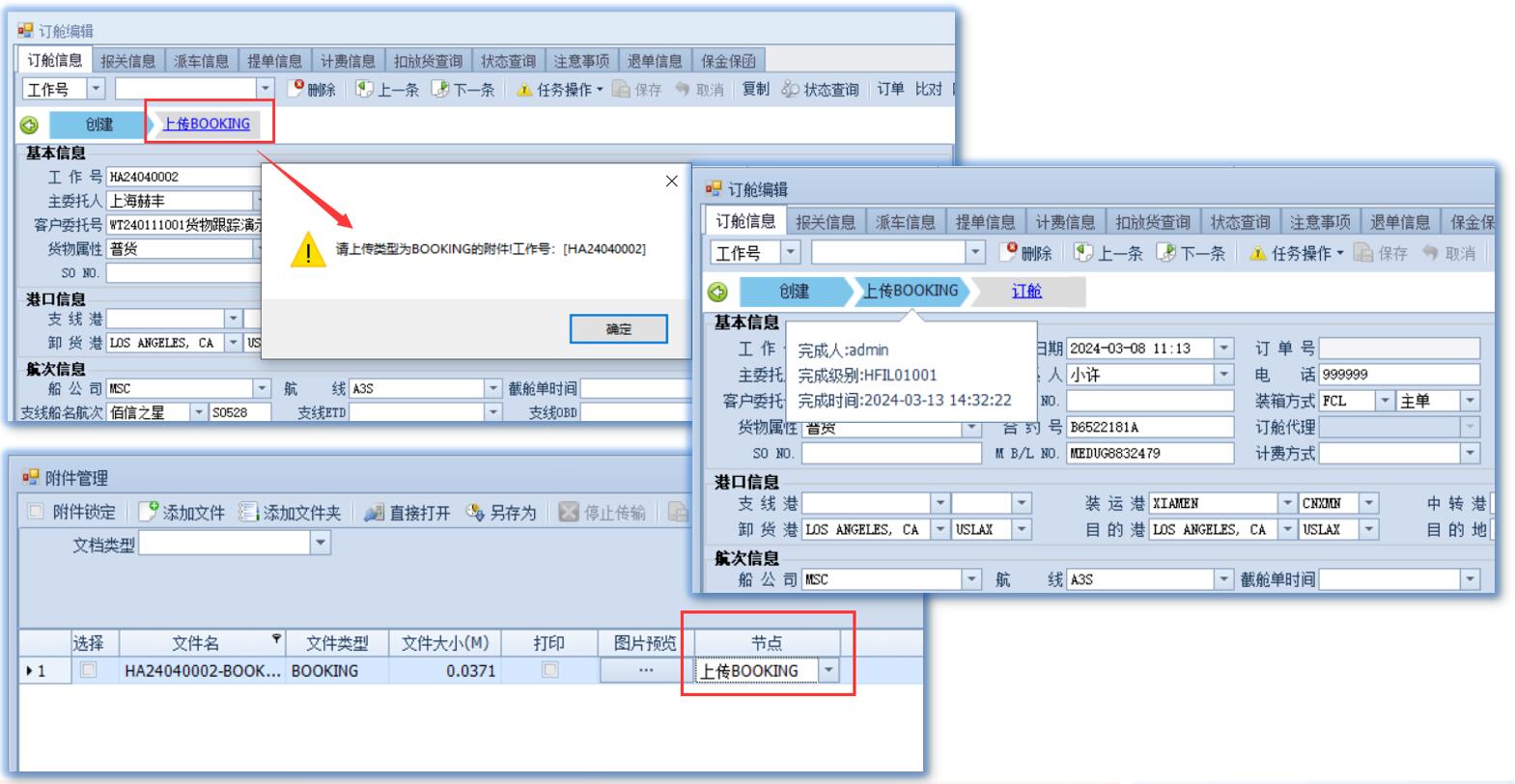Click filter icon on 文件名 column header
Screen dimensions: 1515x784
[x=277, y=638]
